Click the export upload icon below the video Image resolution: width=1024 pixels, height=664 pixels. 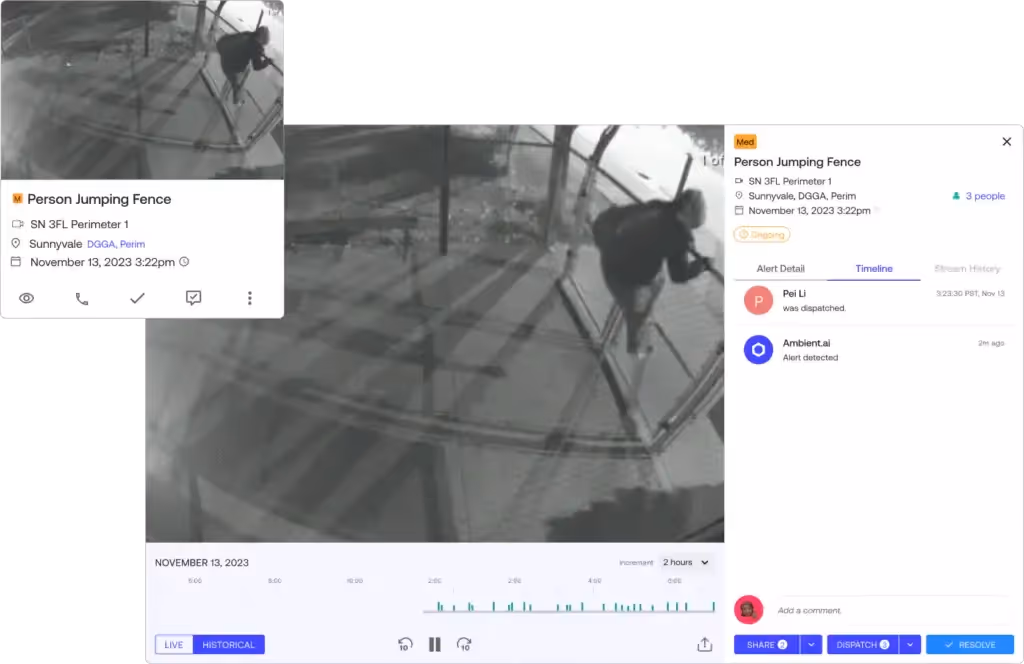[x=704, y=644]
